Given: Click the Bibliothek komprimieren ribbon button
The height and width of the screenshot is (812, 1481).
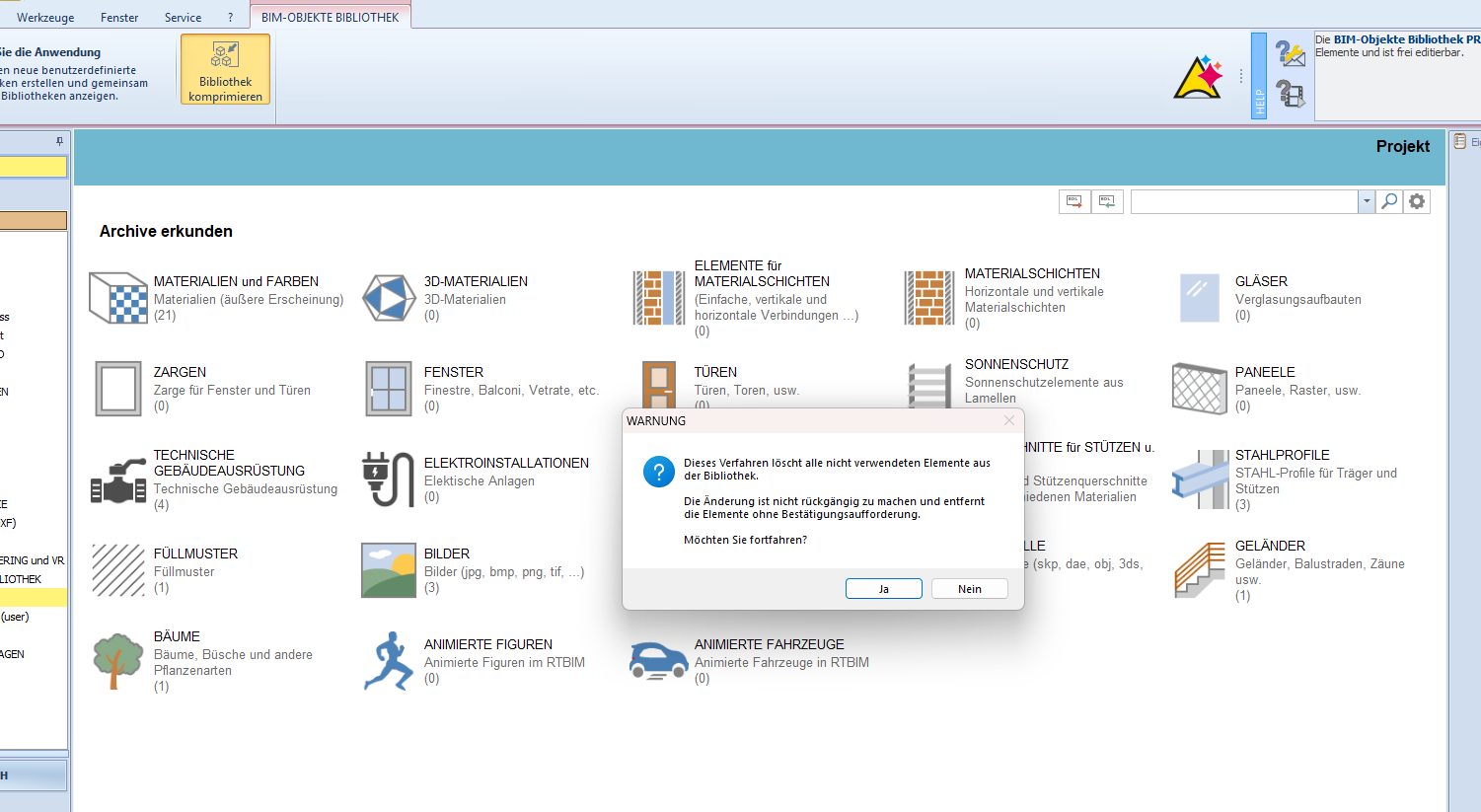Looking at the screenshot, I should [225, 69].
